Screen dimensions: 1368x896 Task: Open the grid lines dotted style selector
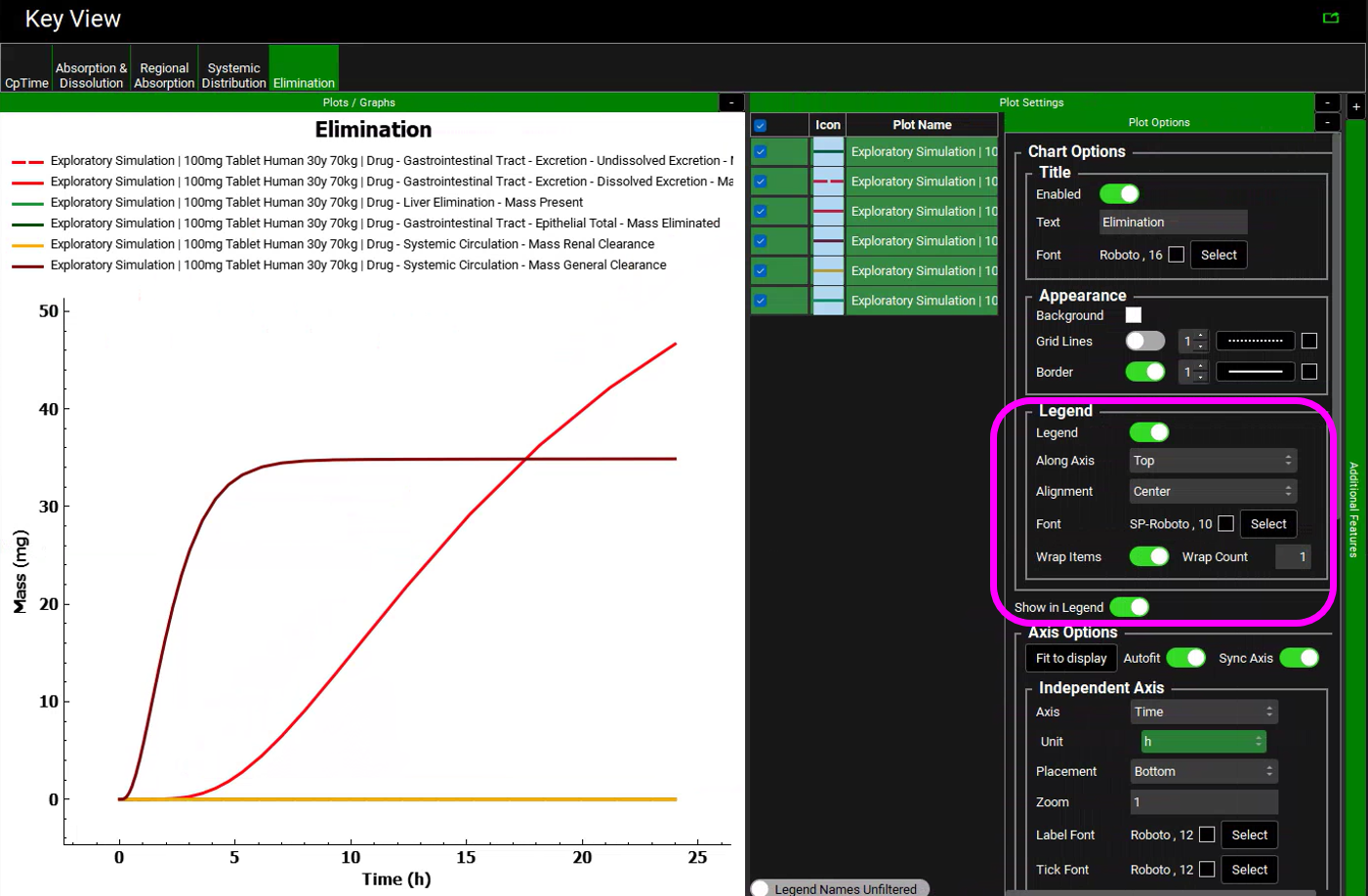click(1255, 342)
